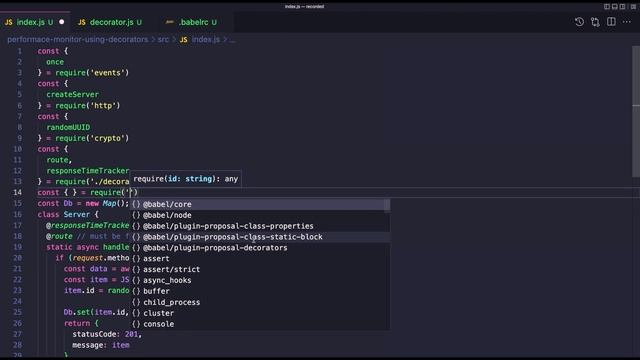The height and width of the screenshot is (360, 640).
Task: Open changes with source control compare icon
Action: [x=595, y=22]
